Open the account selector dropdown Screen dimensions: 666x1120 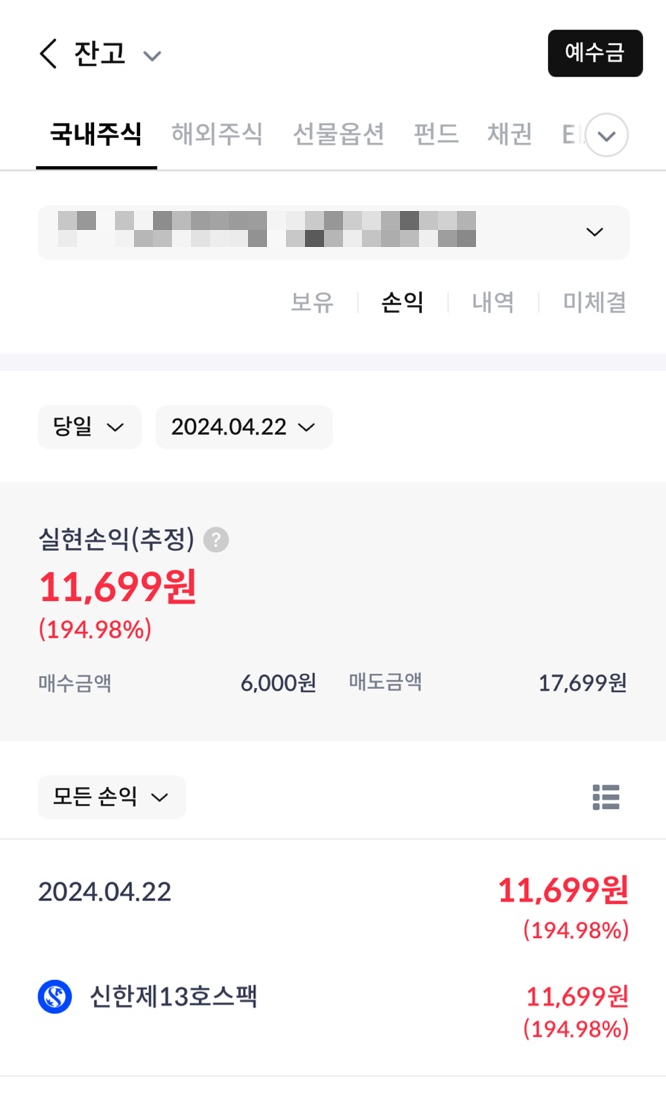(x=334, y=232)
